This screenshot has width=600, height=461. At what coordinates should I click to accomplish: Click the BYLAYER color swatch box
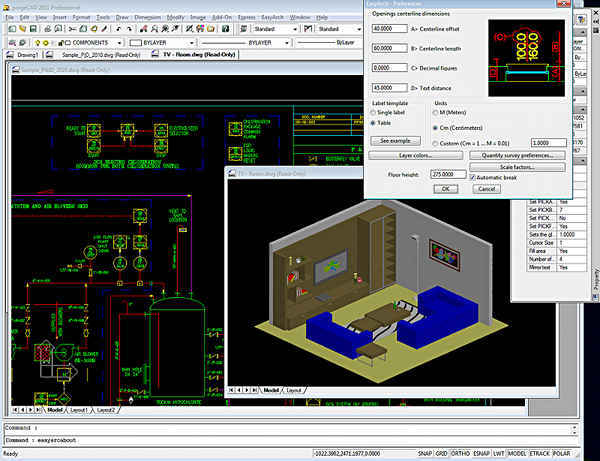pyautogui.click(x=136, y=43)
